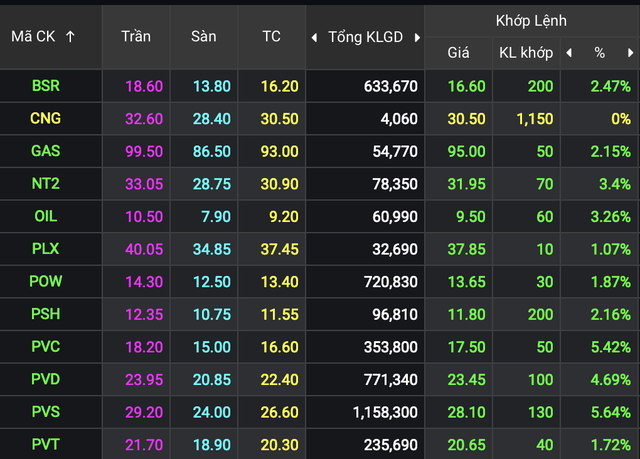Open the NT2 stock symbol
Viewport: 640px width, 459px height.
[45, 184]
